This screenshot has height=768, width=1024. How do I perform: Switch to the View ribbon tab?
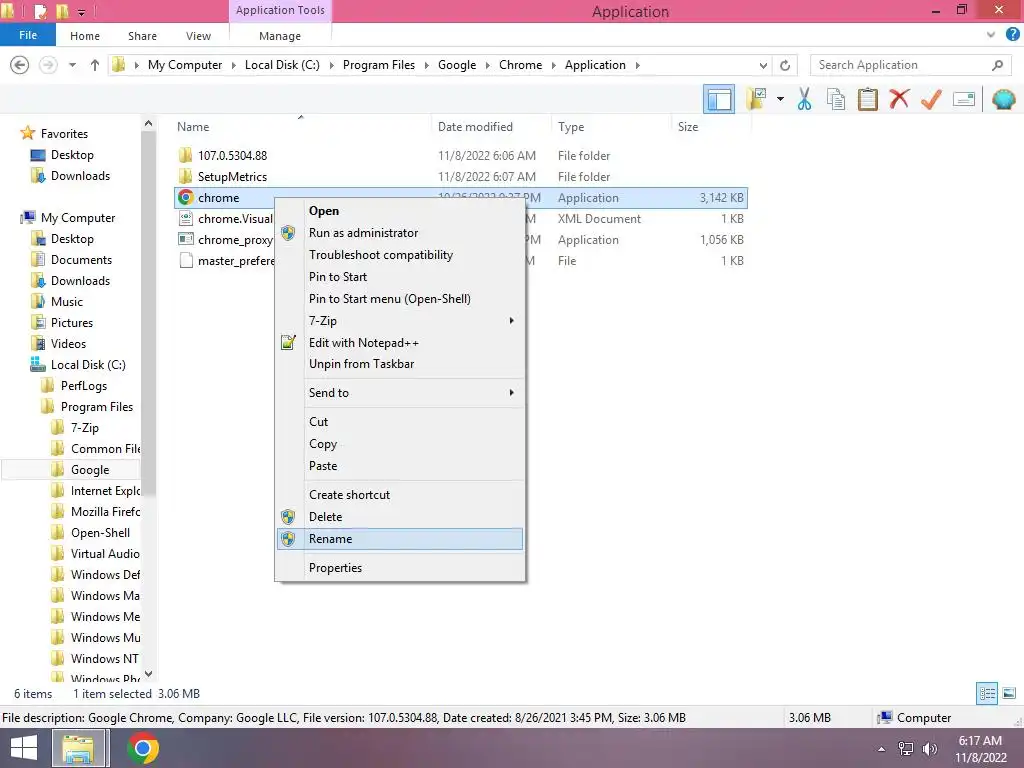(198, 36)
